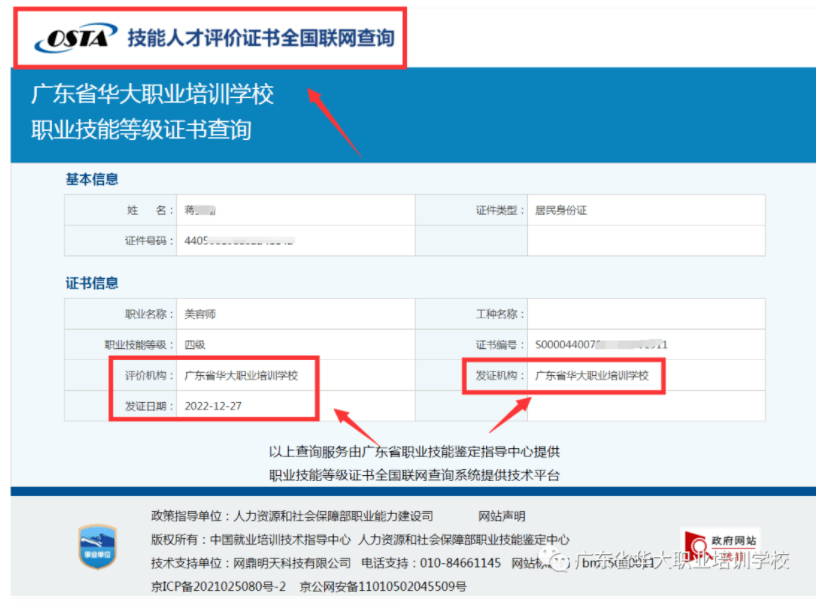This screenshot has width=822, height=602.
Task: Click the 职业名称 label
Action: [149, 314]
